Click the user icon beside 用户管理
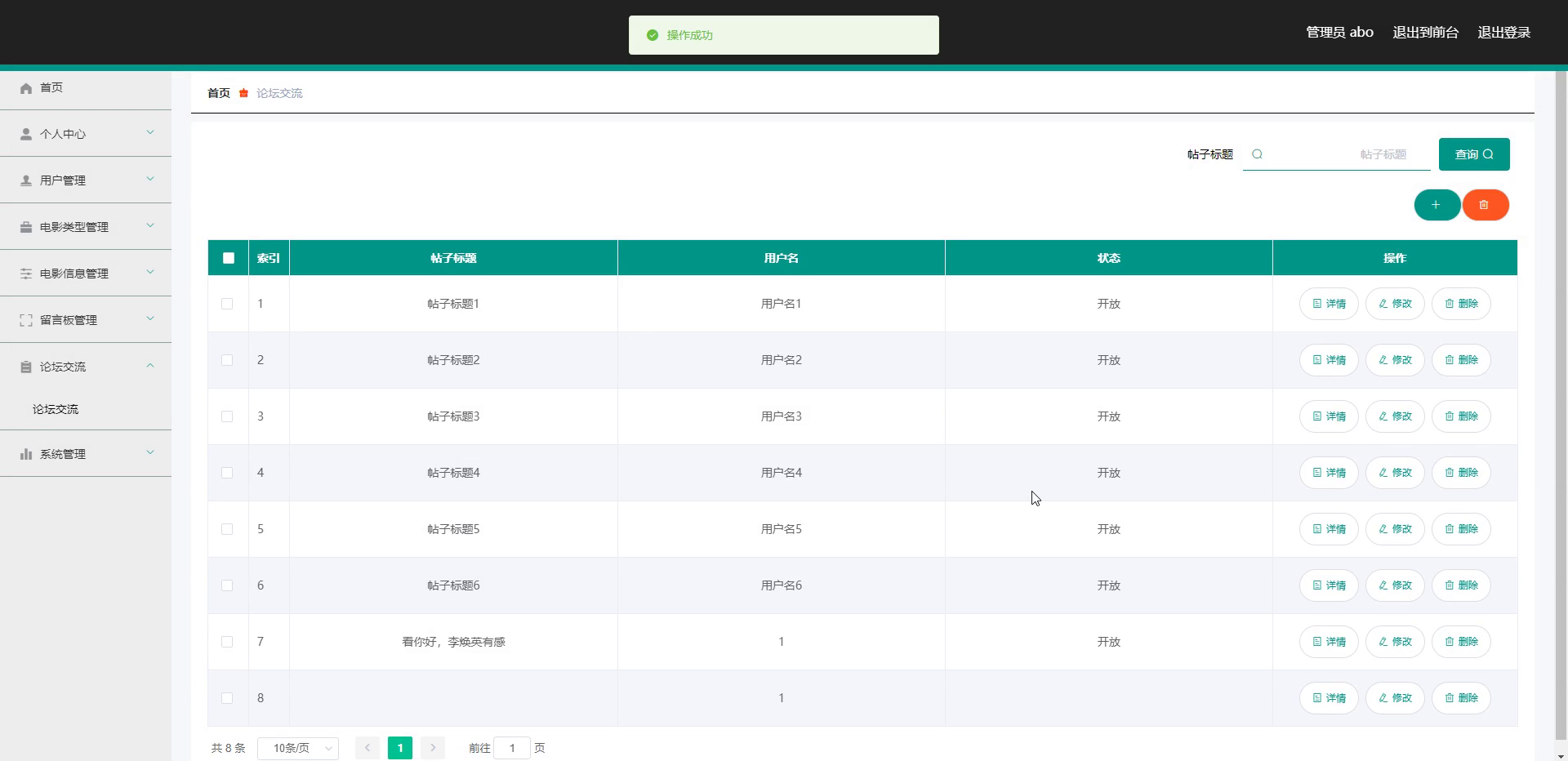This screenshot has width=1568, height=761. click(26, 180)
